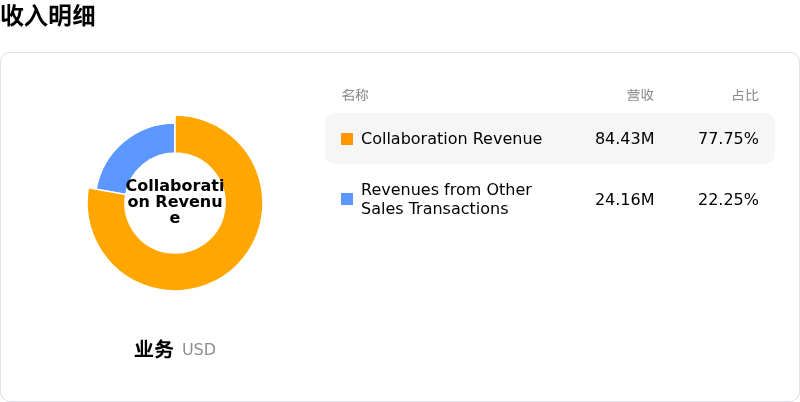Click the 收入明细 section heading
This screenshot has height=402, width=800.
48,15
